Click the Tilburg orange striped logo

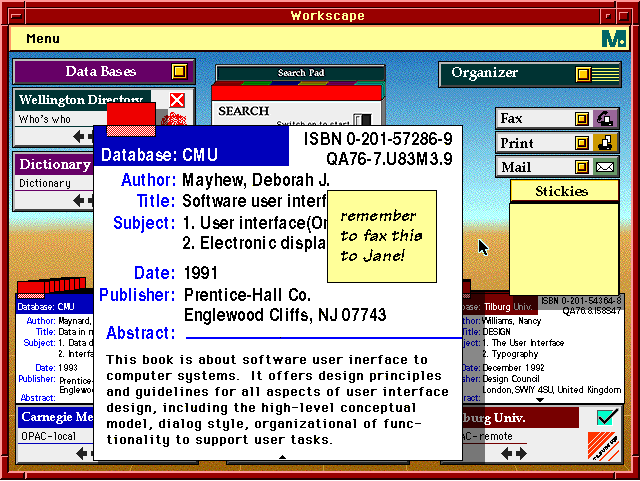(x=603, y=447)
